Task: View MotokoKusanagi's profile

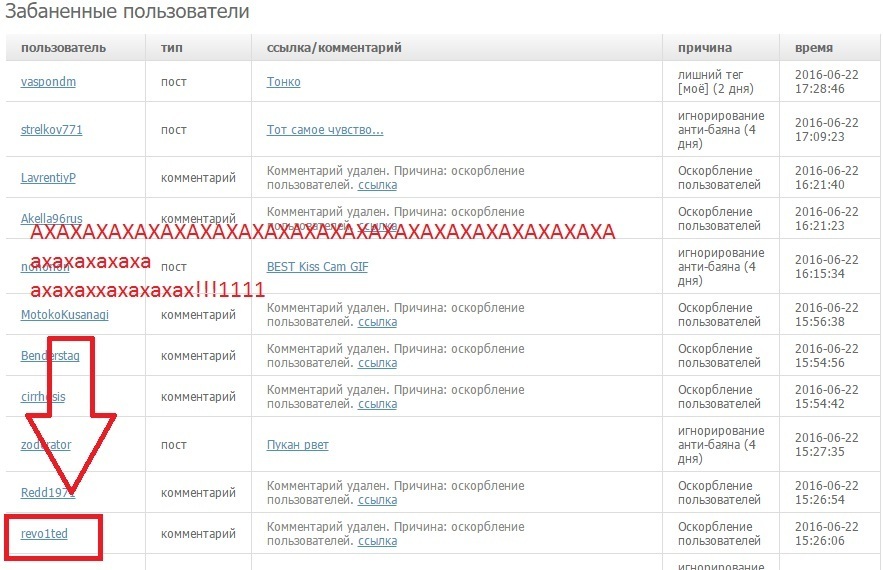Action: (x=64, y=315)
